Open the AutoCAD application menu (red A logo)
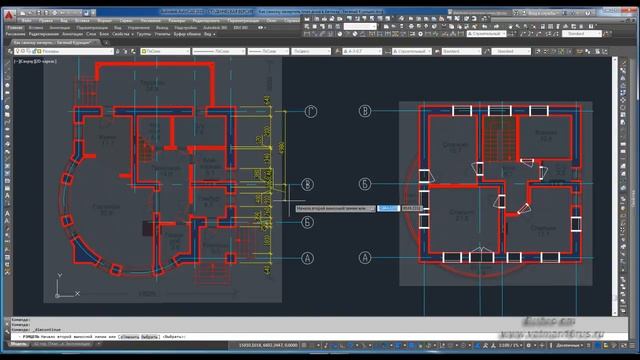The width and height of the screenshot is (640, 360). click(x=9, y=15)
